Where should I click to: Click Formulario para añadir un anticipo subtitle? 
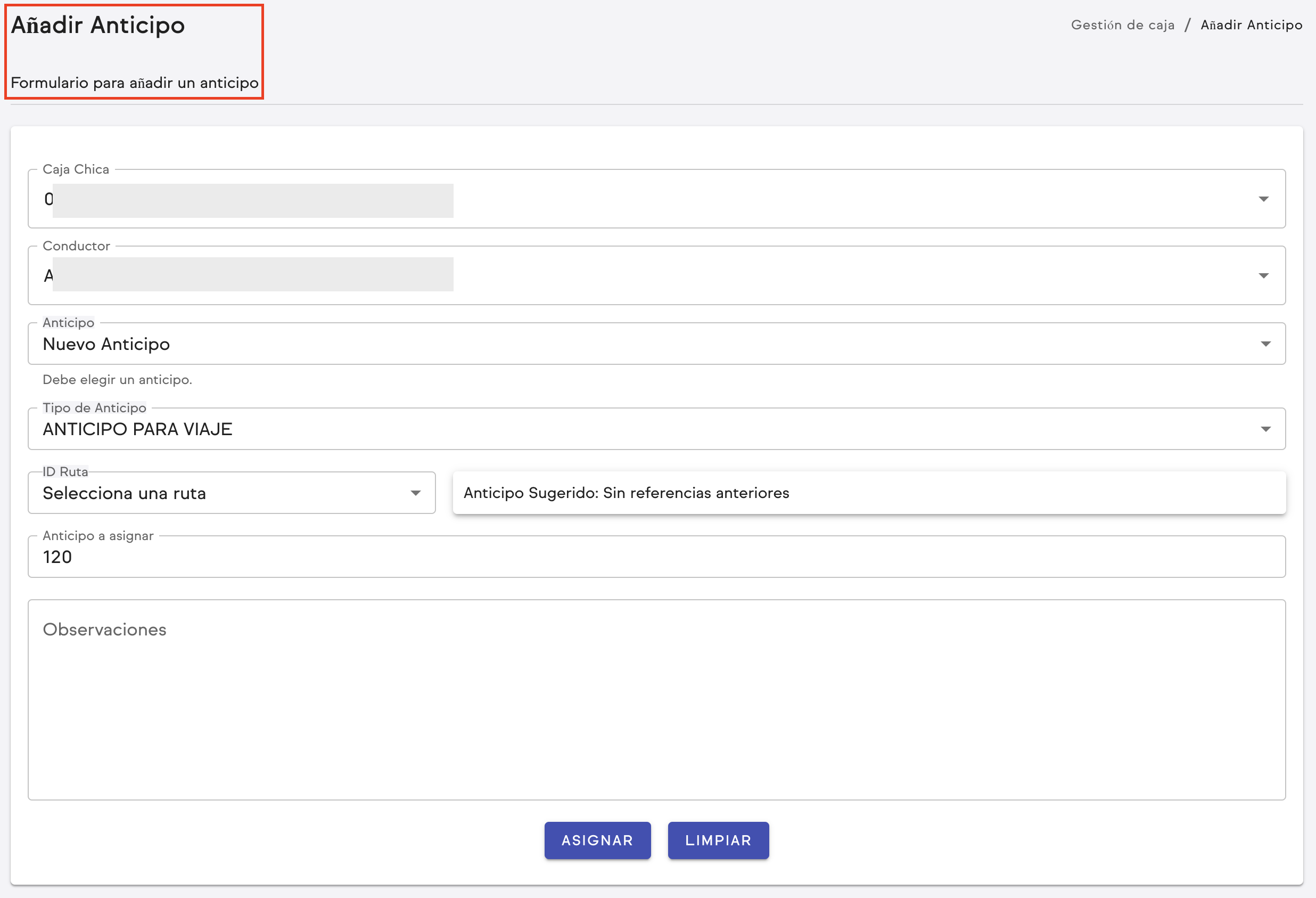(135, 83)
